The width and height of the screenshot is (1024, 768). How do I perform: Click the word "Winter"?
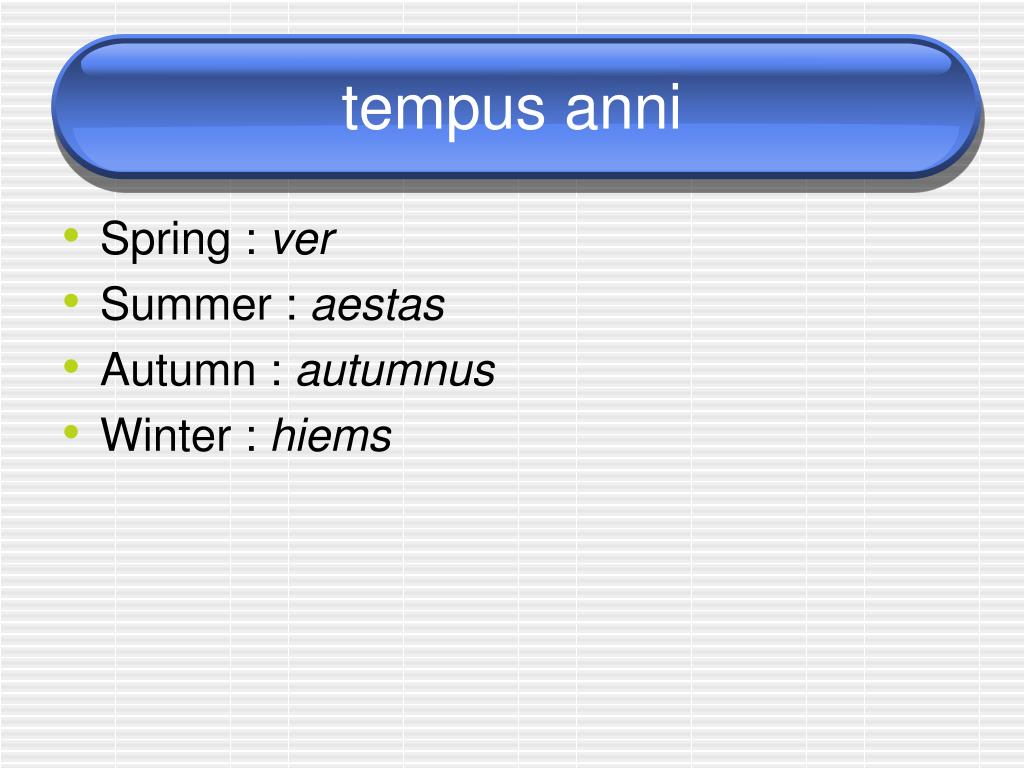coord(166,436)
